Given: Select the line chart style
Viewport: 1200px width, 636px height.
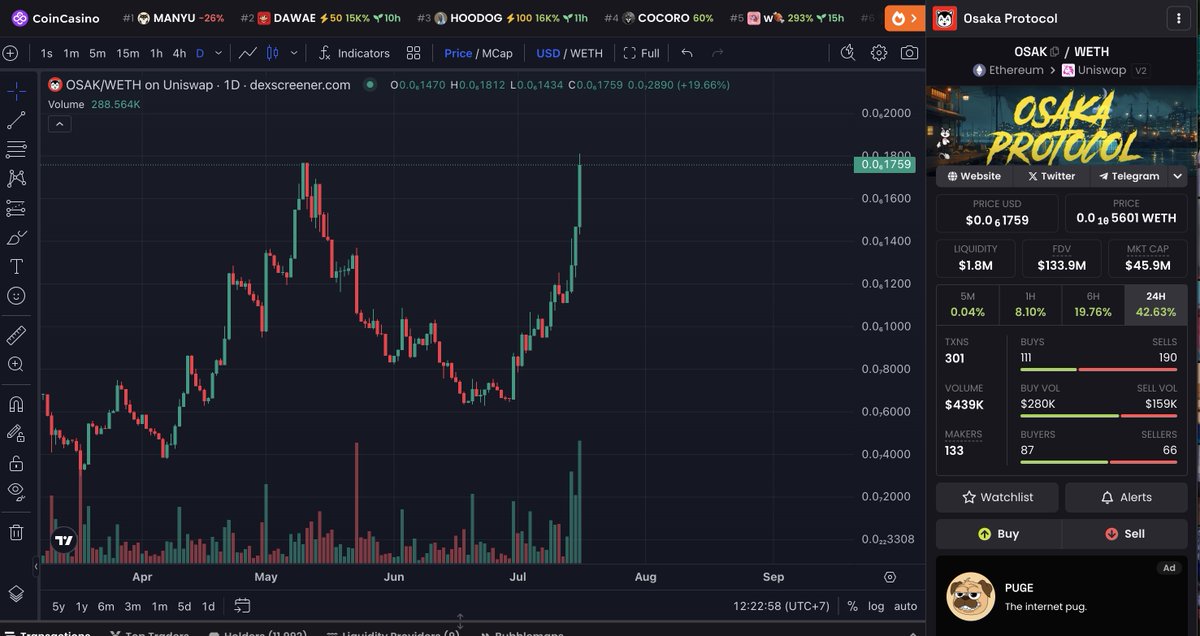Looking at the screenshot, I should [x=247, y=53].
